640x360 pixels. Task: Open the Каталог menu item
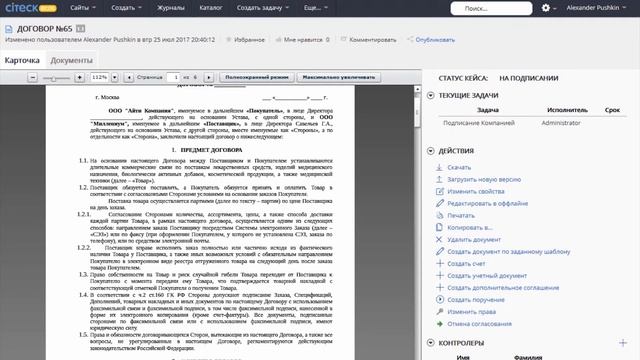click(x=211, y=8)
